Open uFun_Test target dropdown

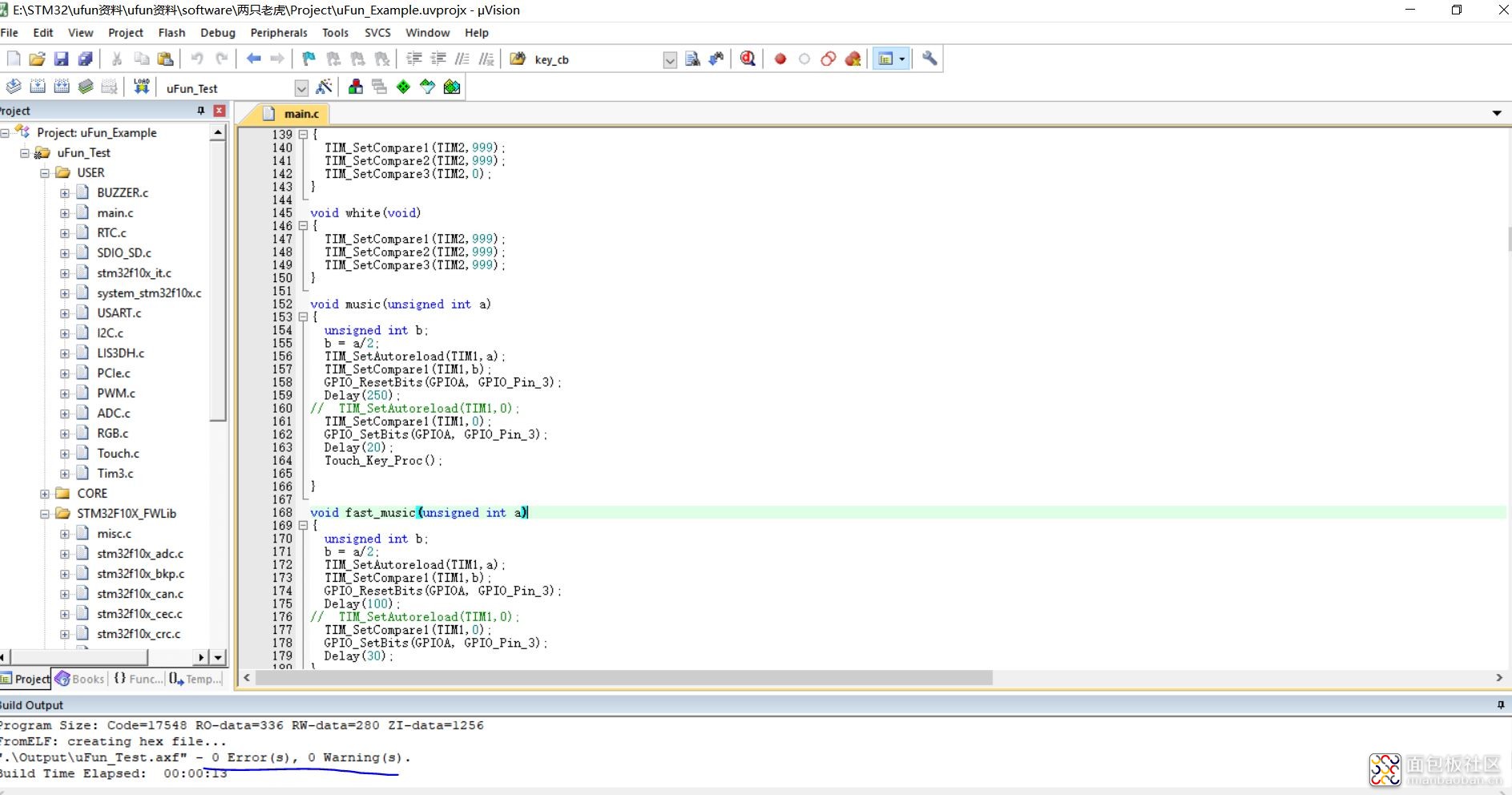pyautogui.click(x=301, y=88)
